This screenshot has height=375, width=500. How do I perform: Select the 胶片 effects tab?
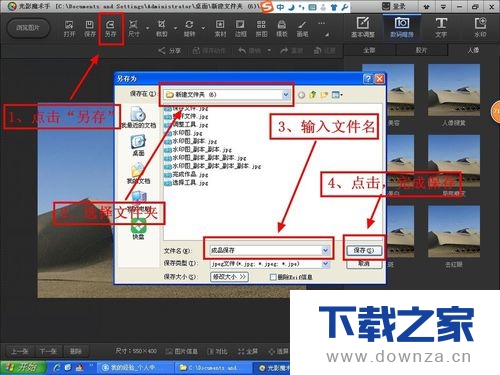tap(421, 50)
